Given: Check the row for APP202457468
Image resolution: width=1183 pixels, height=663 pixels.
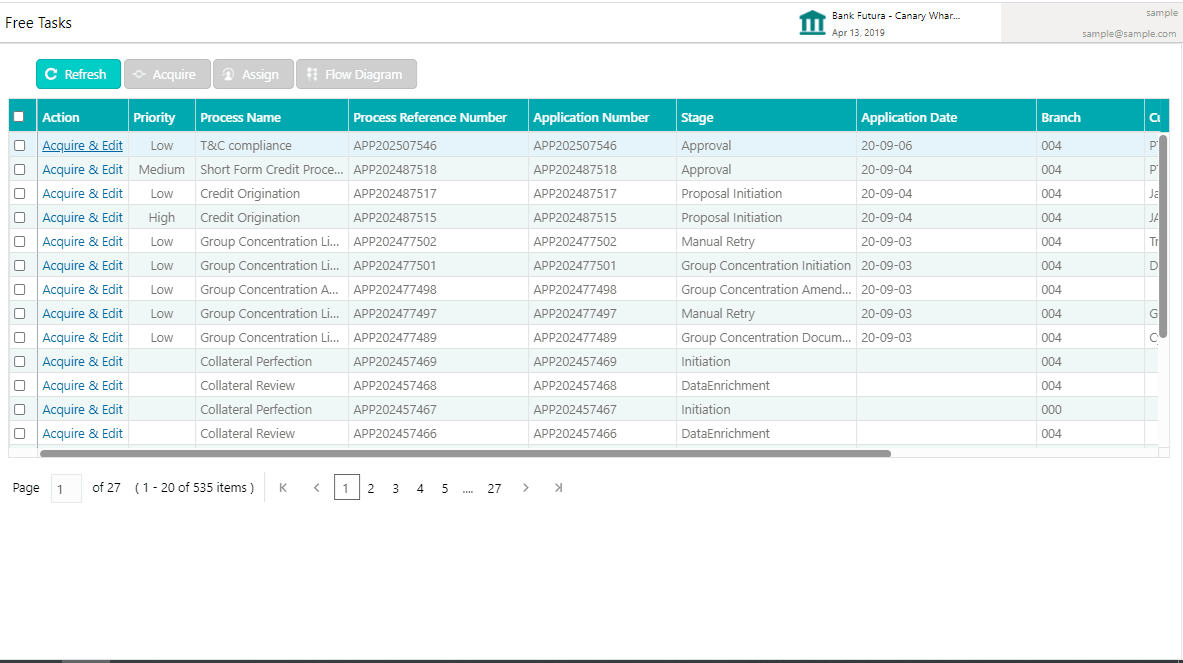Looking at the screenshot, I should click(x=20, y=385).
